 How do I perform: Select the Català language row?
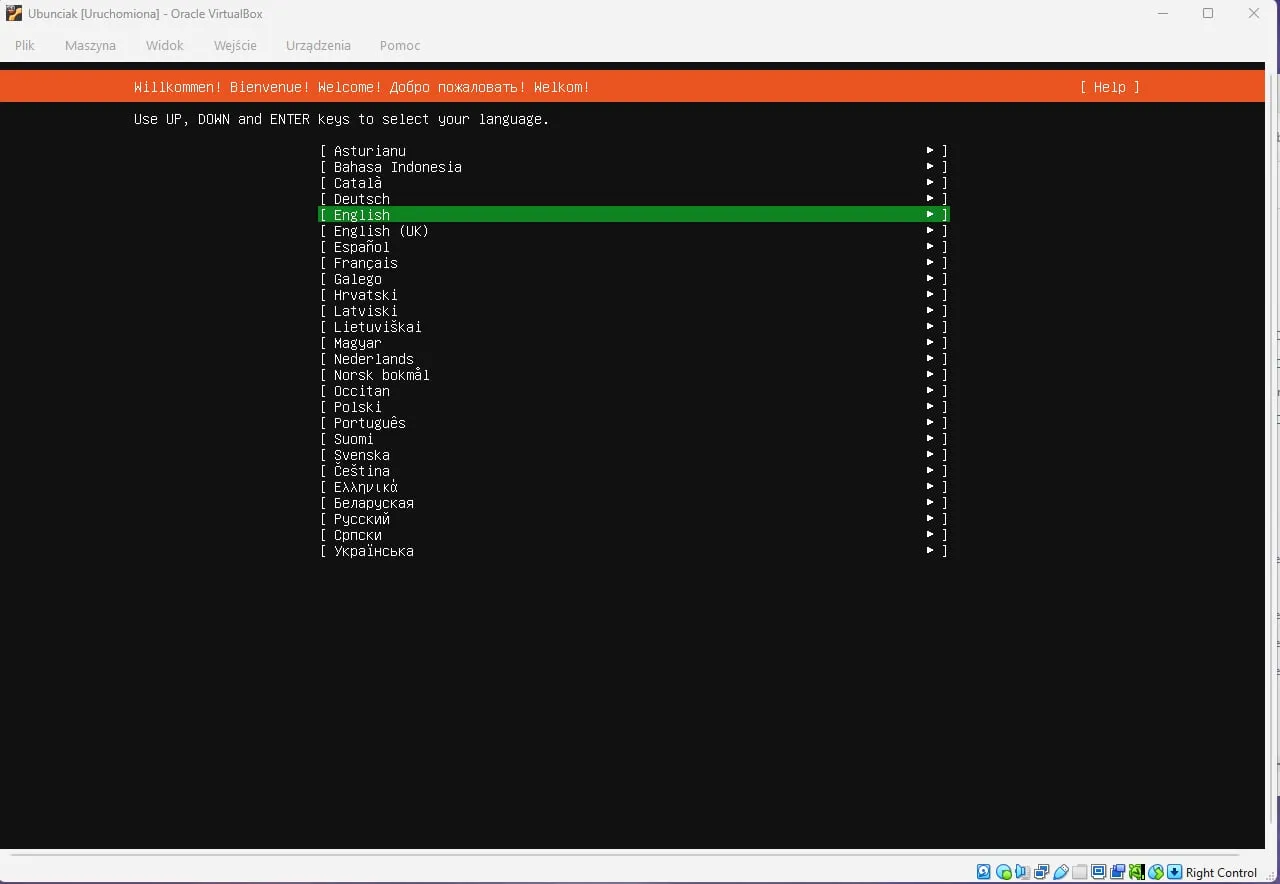[x=633, y=183]
